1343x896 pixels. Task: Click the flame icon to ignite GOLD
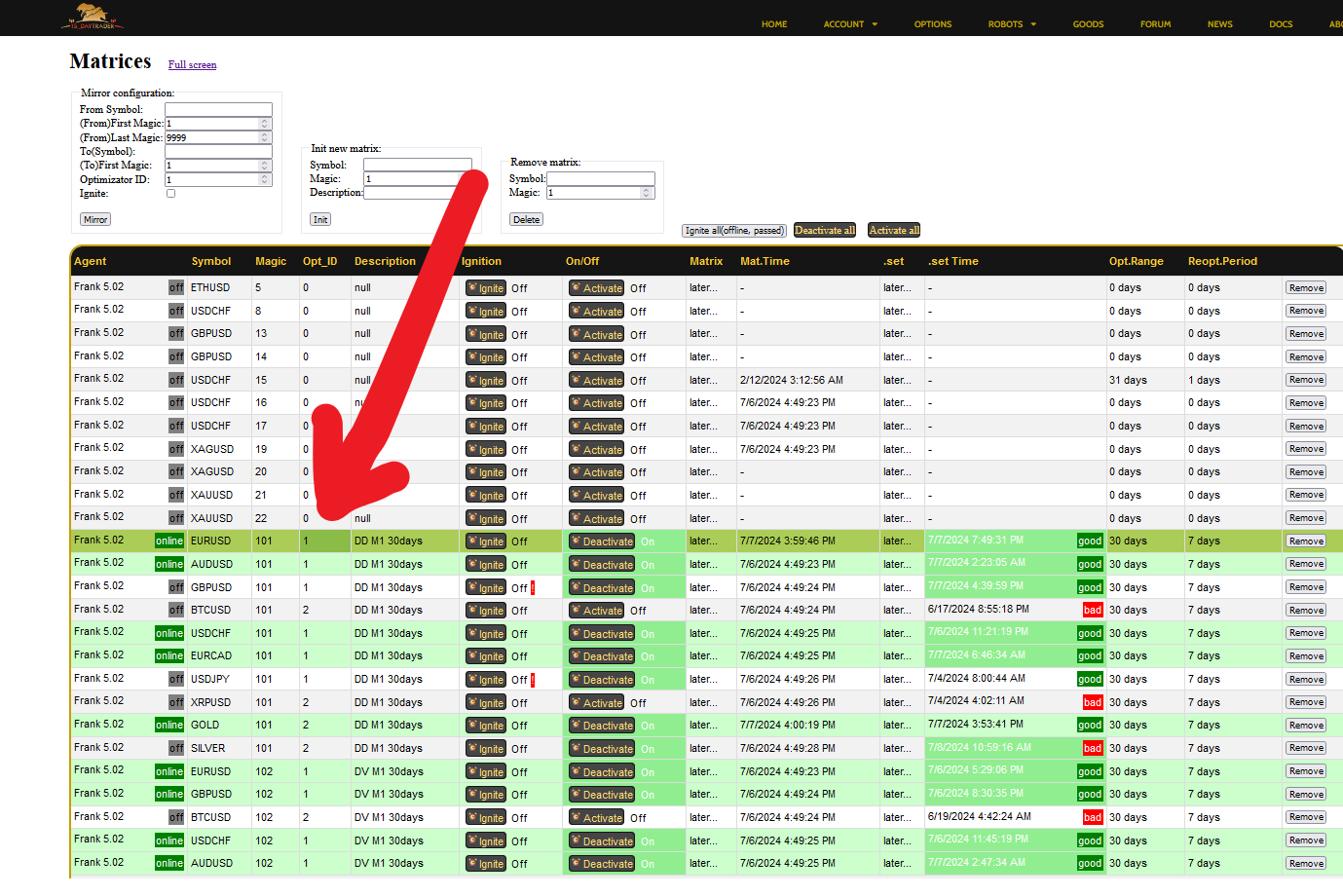tap(485, 725)
